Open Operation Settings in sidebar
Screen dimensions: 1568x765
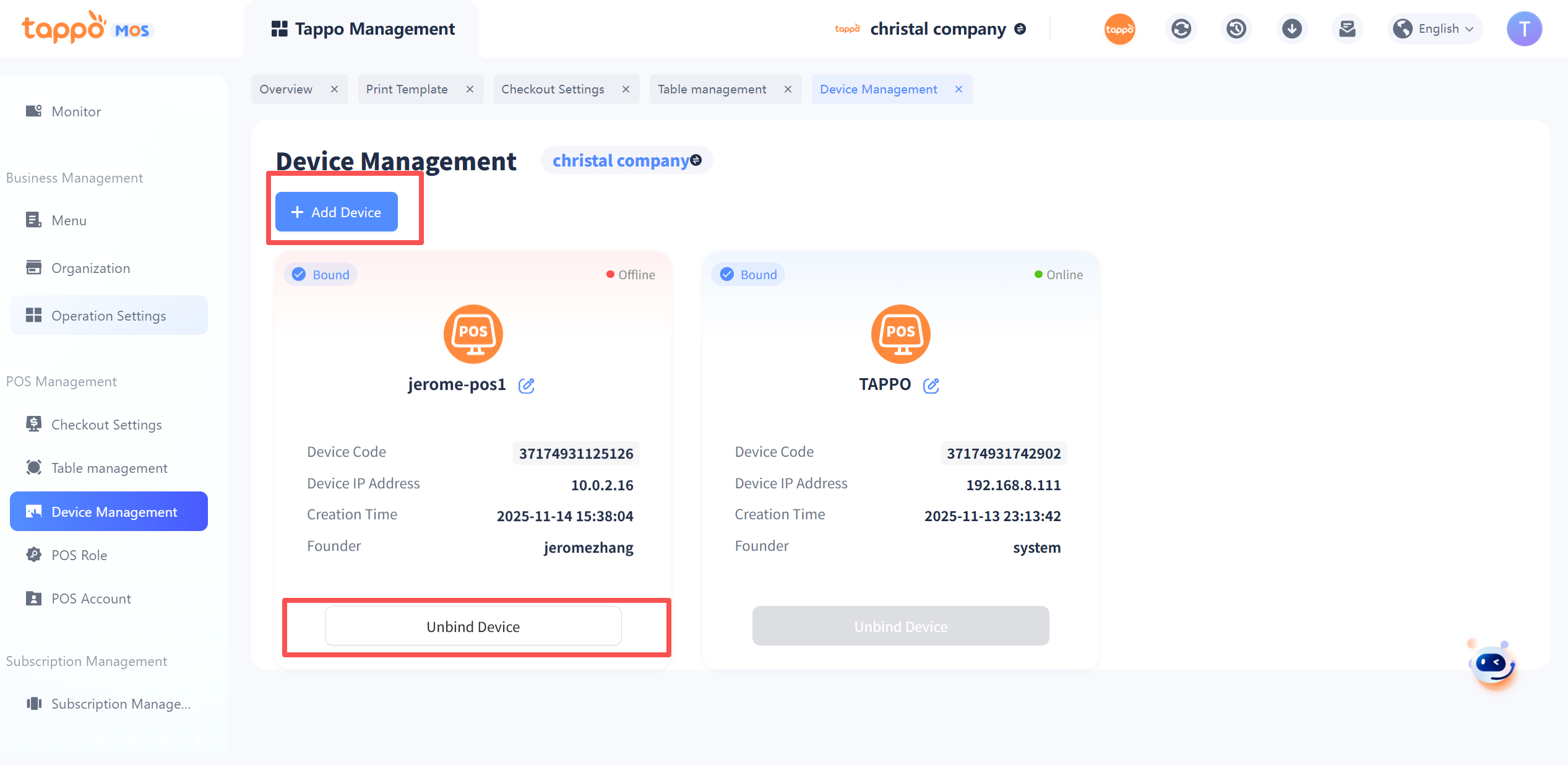[x=108, y=316]
